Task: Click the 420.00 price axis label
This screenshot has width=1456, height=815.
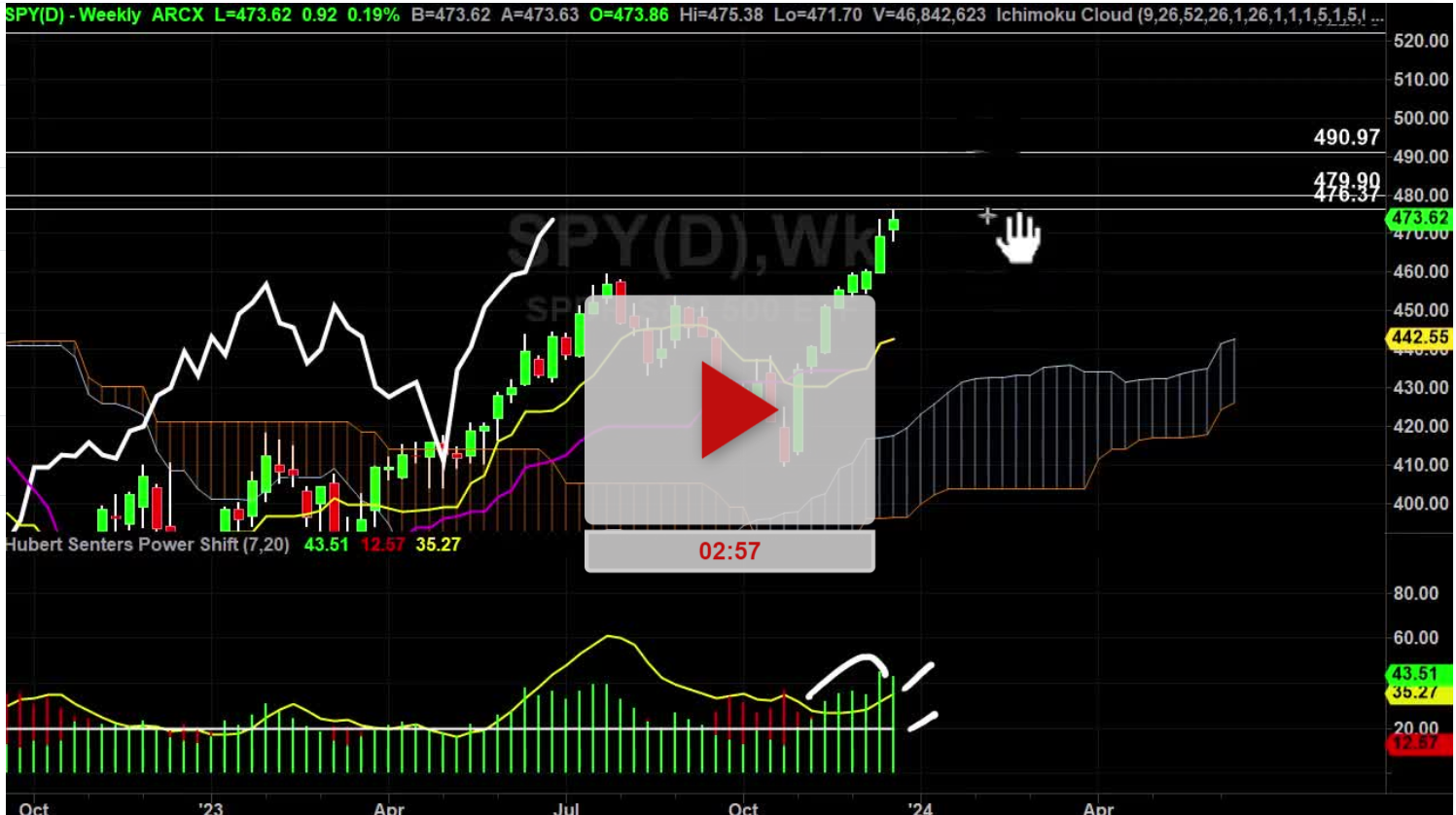Action: (1420, 426)
